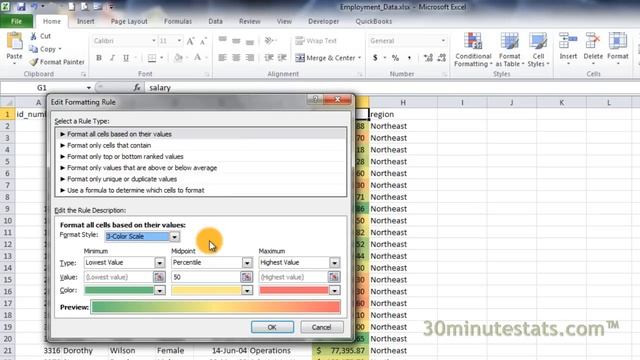Open the Maximum Type dropdown
This screenshot has width=640, height=360.
[334, 263]
